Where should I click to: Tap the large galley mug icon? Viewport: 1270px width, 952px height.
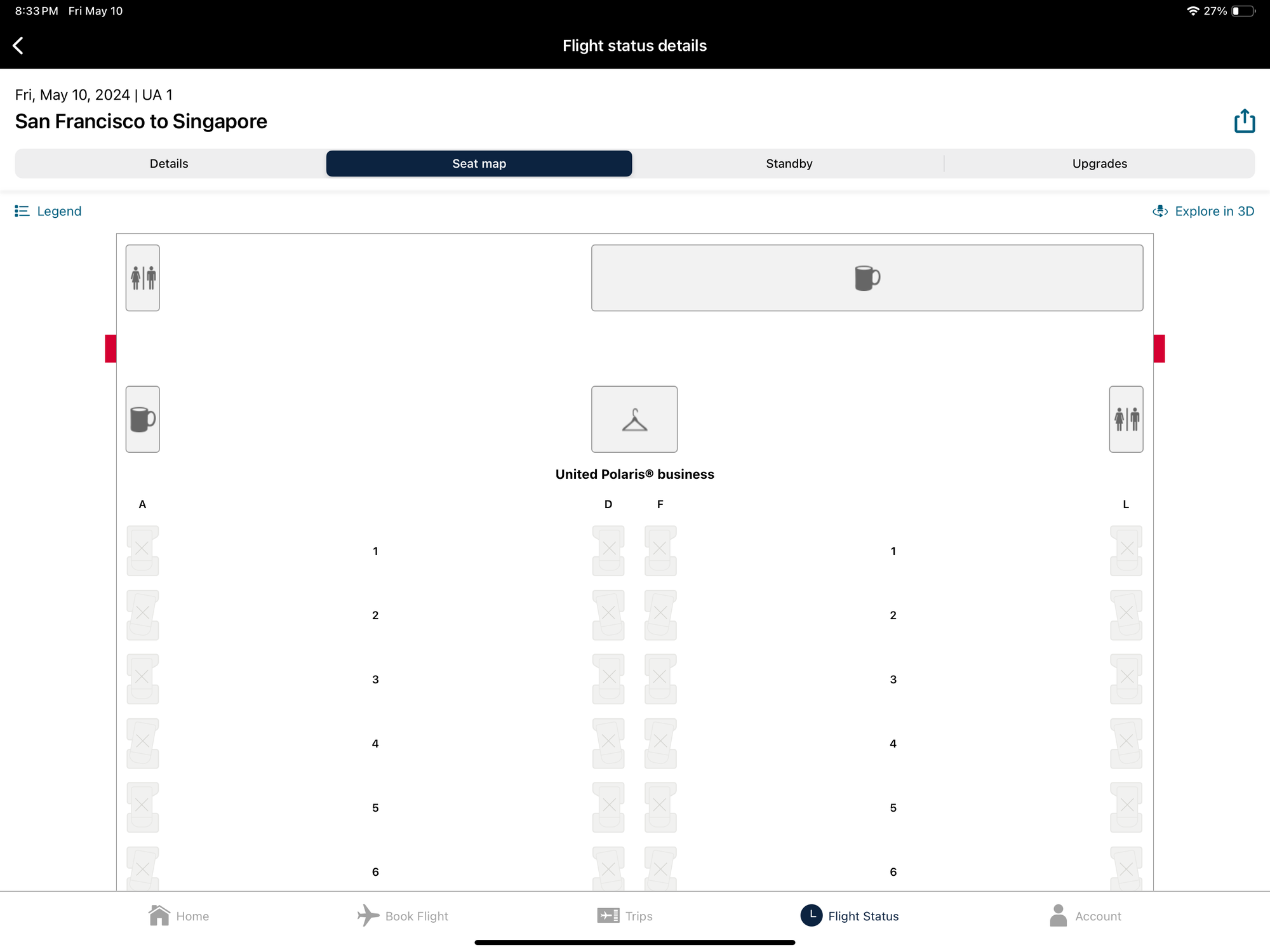867,278
